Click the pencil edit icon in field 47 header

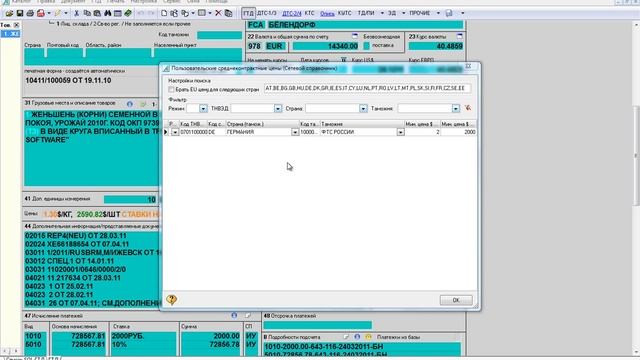click(x=248, y=316)
